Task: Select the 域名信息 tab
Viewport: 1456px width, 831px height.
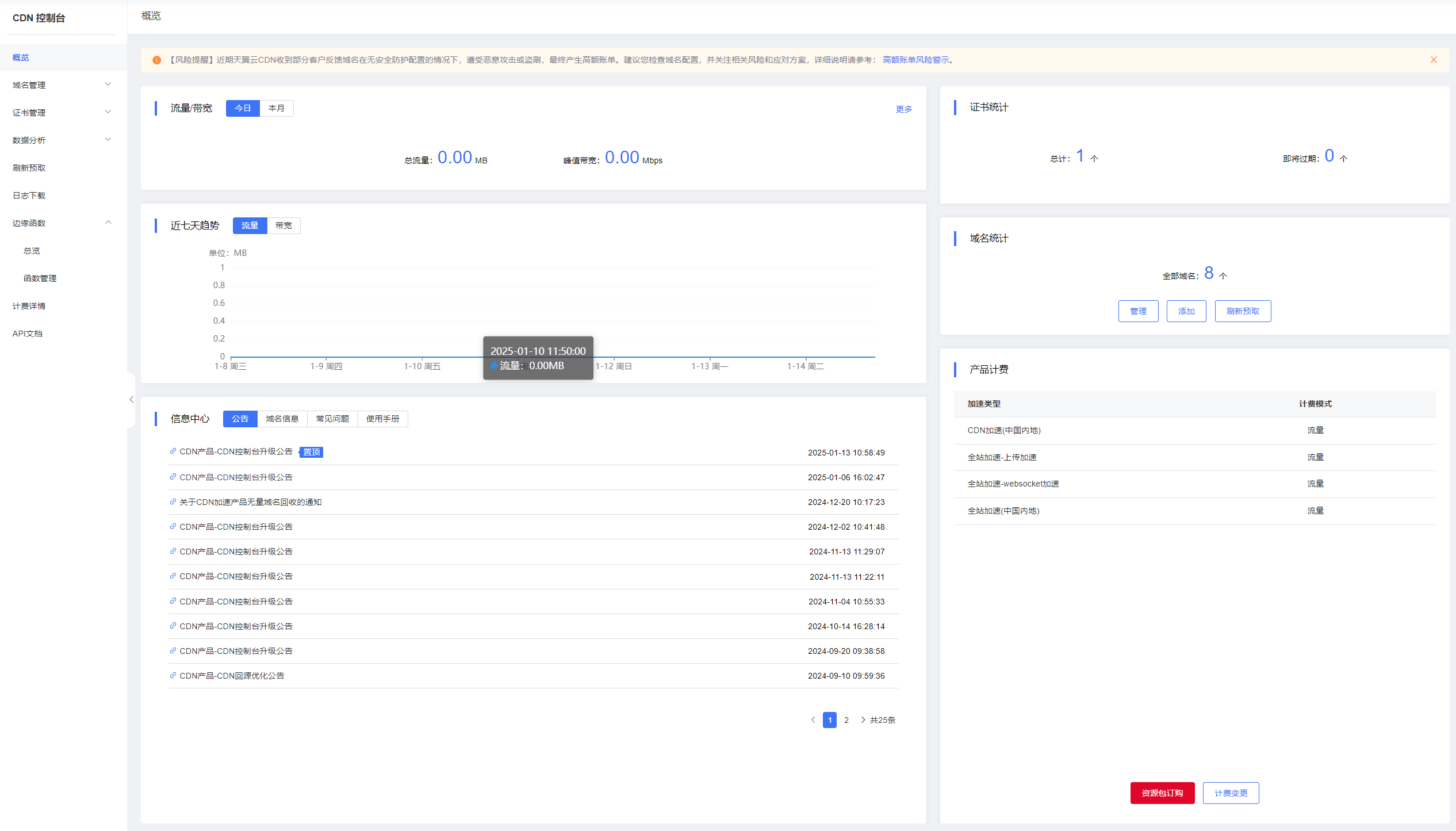Action: pyautogui.click(x=282, y=419)
